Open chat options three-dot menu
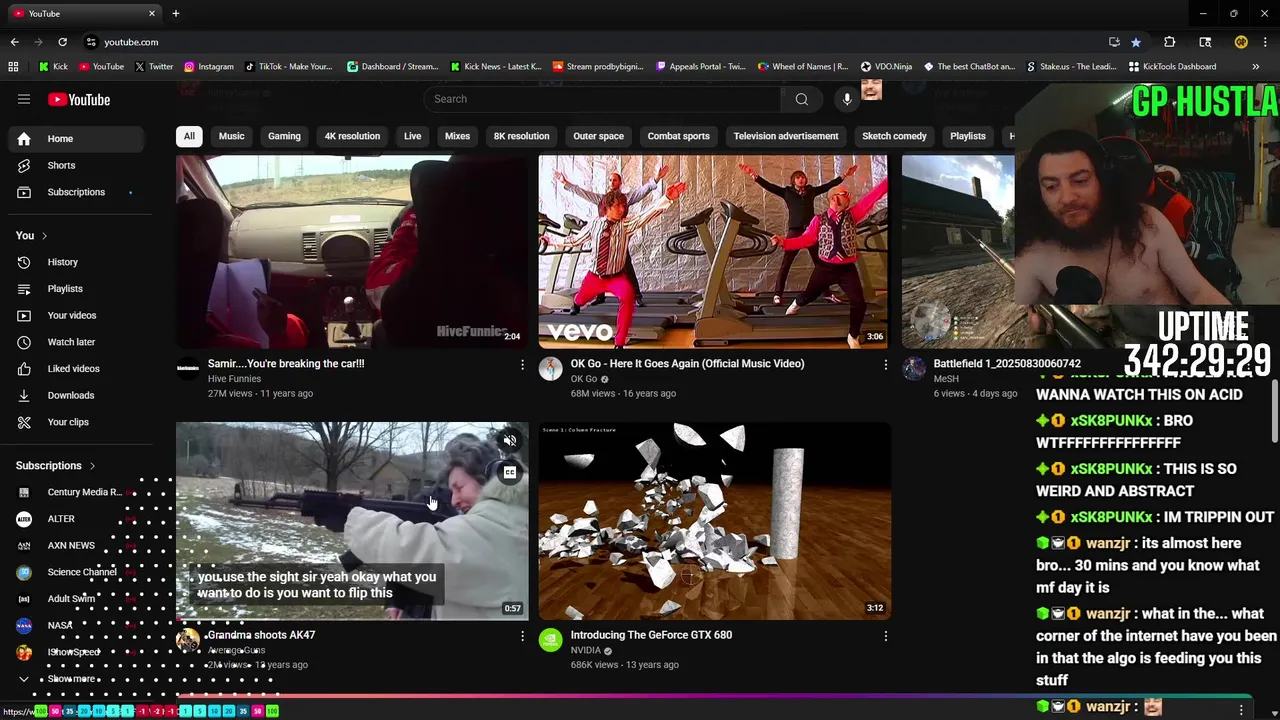Screen dimensions: 1280x720 click(1241, 709)
